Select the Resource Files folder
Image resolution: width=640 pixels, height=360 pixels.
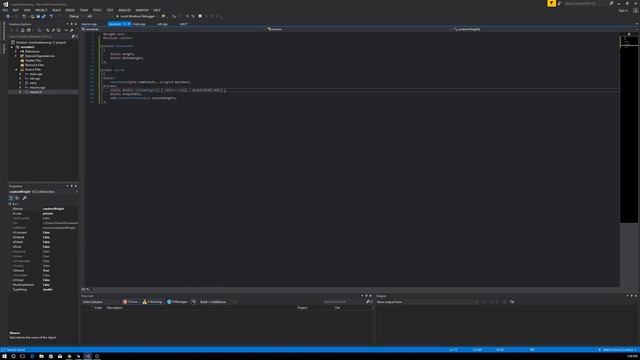point(34,65)
